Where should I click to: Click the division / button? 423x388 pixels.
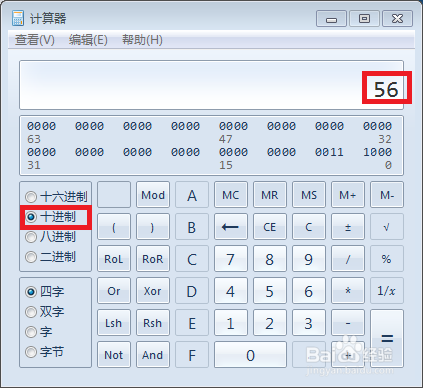point(348,259)
